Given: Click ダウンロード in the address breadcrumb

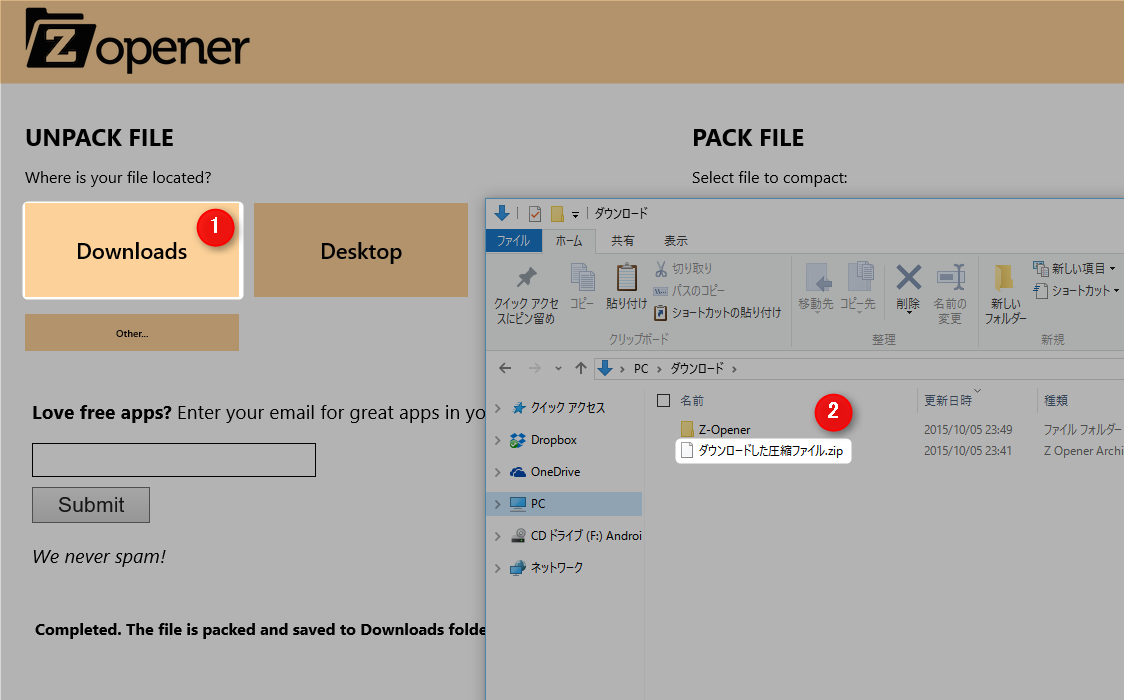Looking at the screenshot, I should tap(697, 369).
